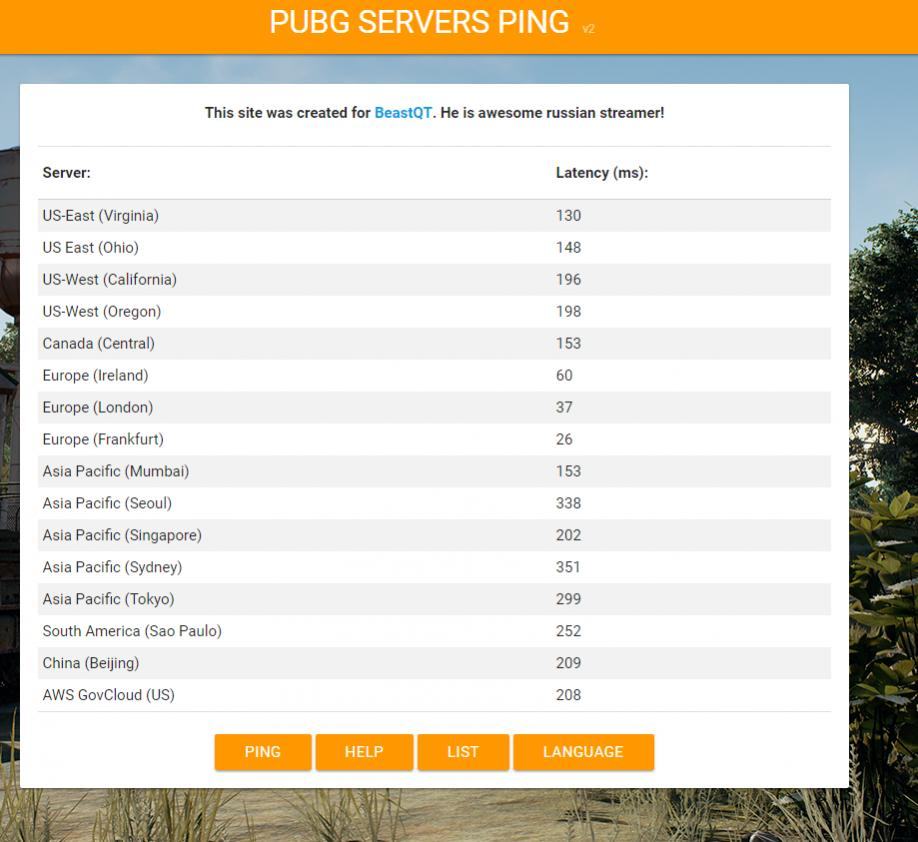Select Asia Pacific (Sydney) server name

click(x=112, y=567)
